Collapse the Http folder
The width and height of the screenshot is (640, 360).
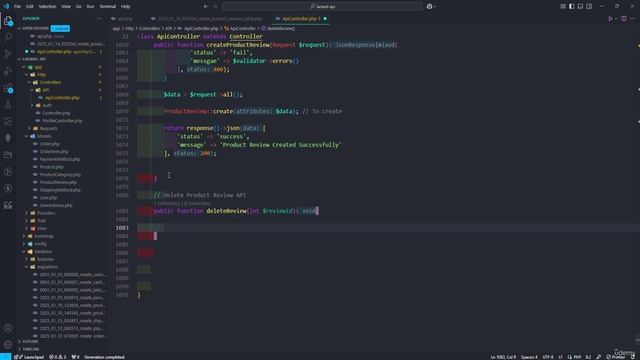click(x=27, y=75)
